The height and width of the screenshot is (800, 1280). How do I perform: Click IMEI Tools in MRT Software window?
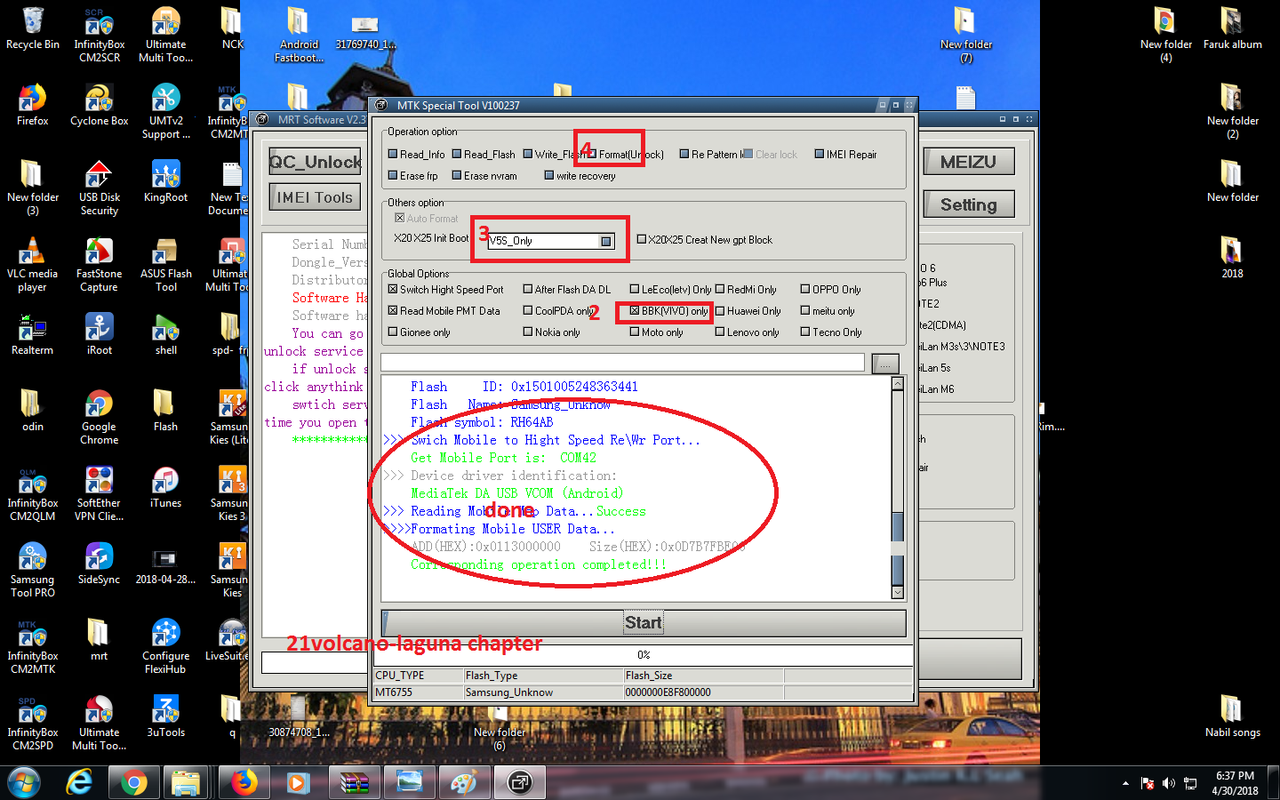[315, 197]
